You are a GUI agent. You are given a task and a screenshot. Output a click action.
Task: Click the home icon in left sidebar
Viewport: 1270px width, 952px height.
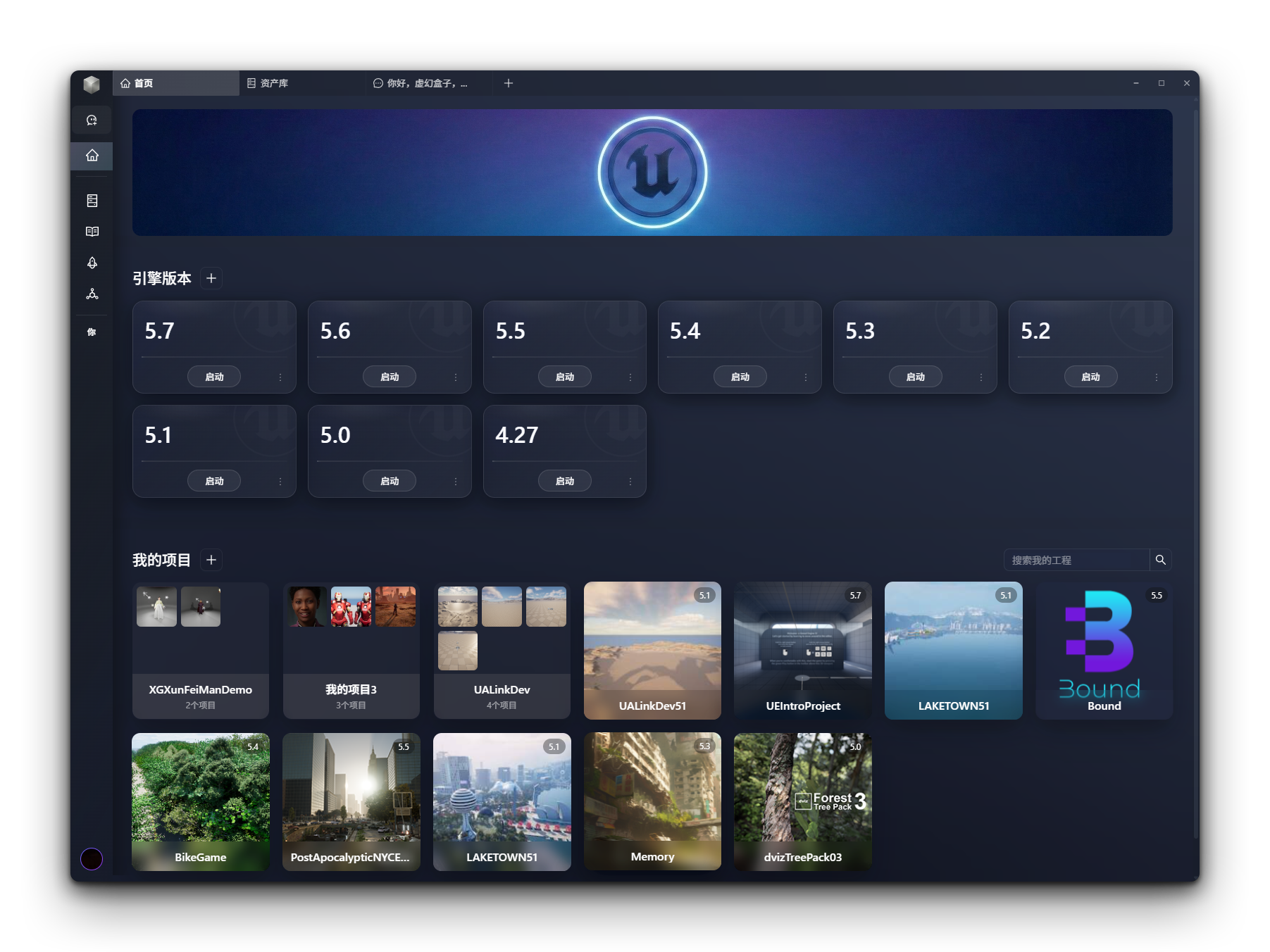coord(92,156)
